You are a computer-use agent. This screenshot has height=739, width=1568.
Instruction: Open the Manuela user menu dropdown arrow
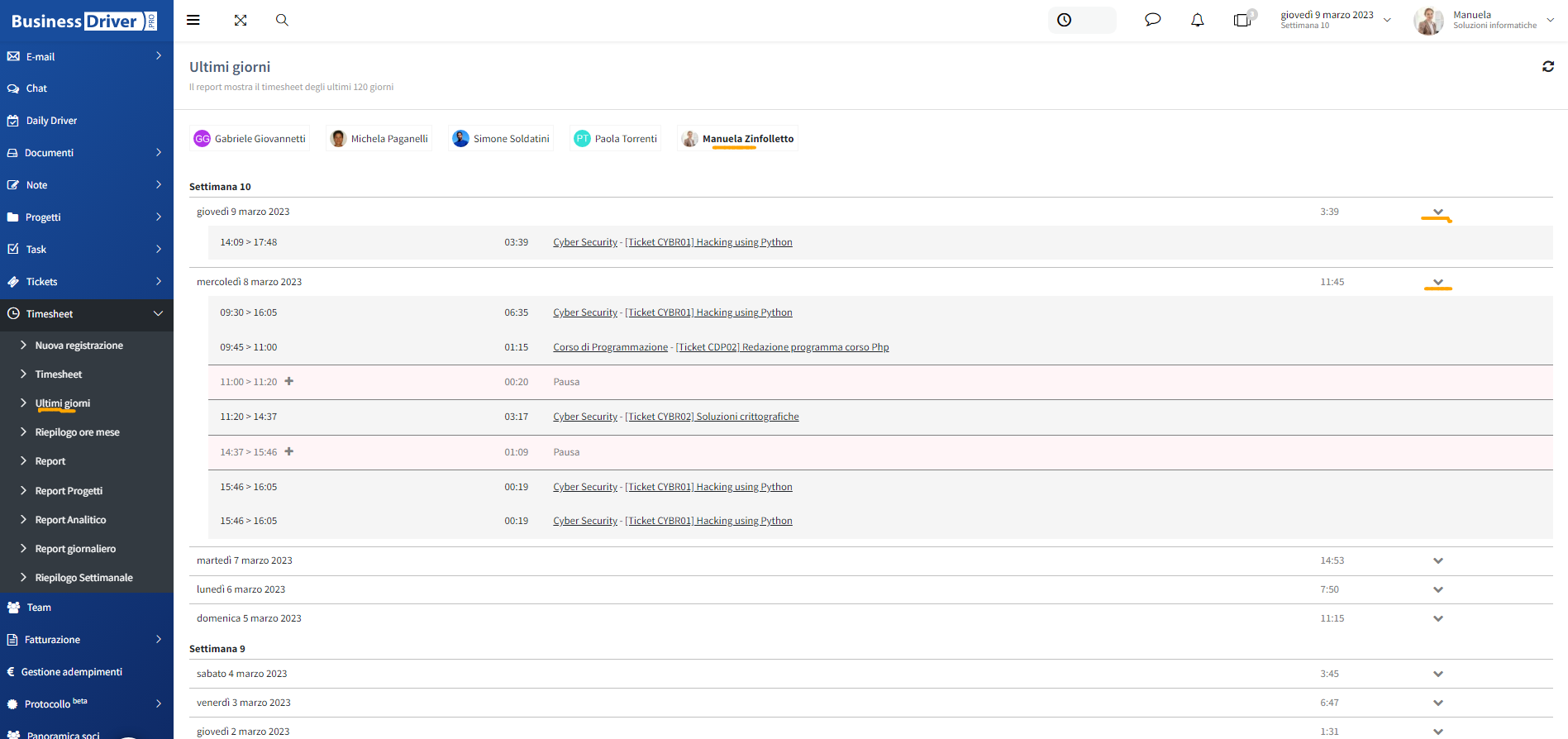tap(1550, 20)
